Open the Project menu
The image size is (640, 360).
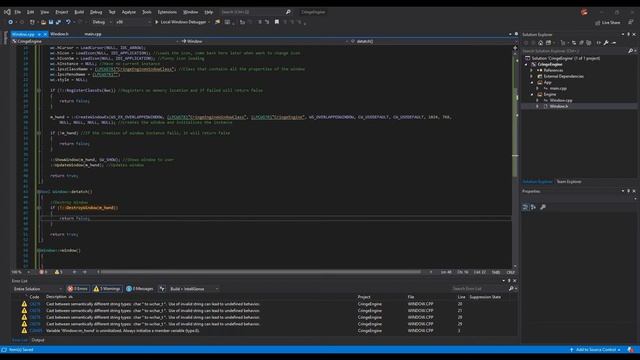pos(62,12)
